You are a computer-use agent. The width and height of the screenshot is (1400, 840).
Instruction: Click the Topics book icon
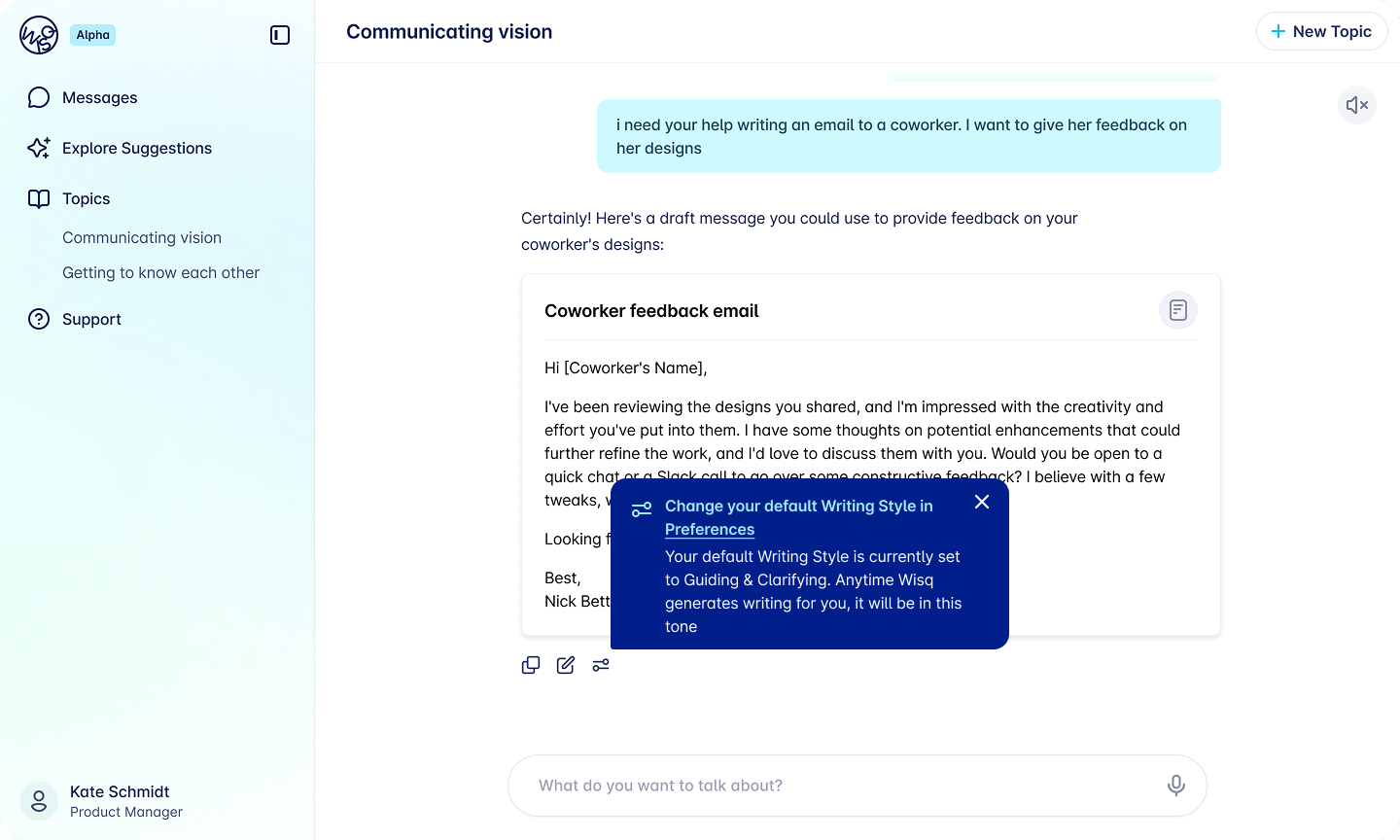coord(39,198)
